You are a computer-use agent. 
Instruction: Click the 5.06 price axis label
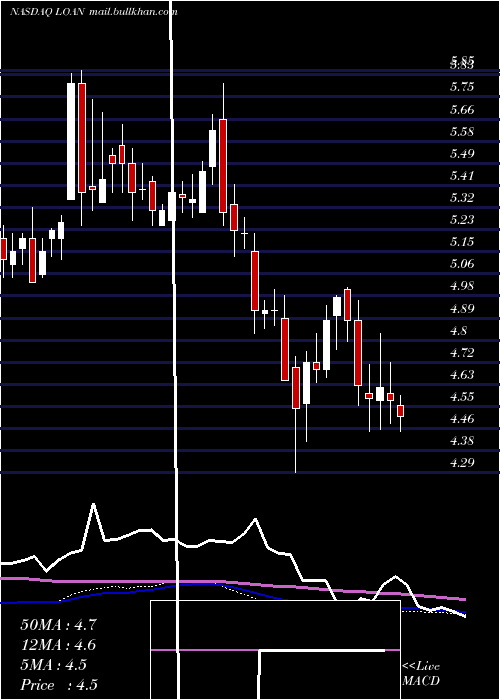click(x=462, y=264)
